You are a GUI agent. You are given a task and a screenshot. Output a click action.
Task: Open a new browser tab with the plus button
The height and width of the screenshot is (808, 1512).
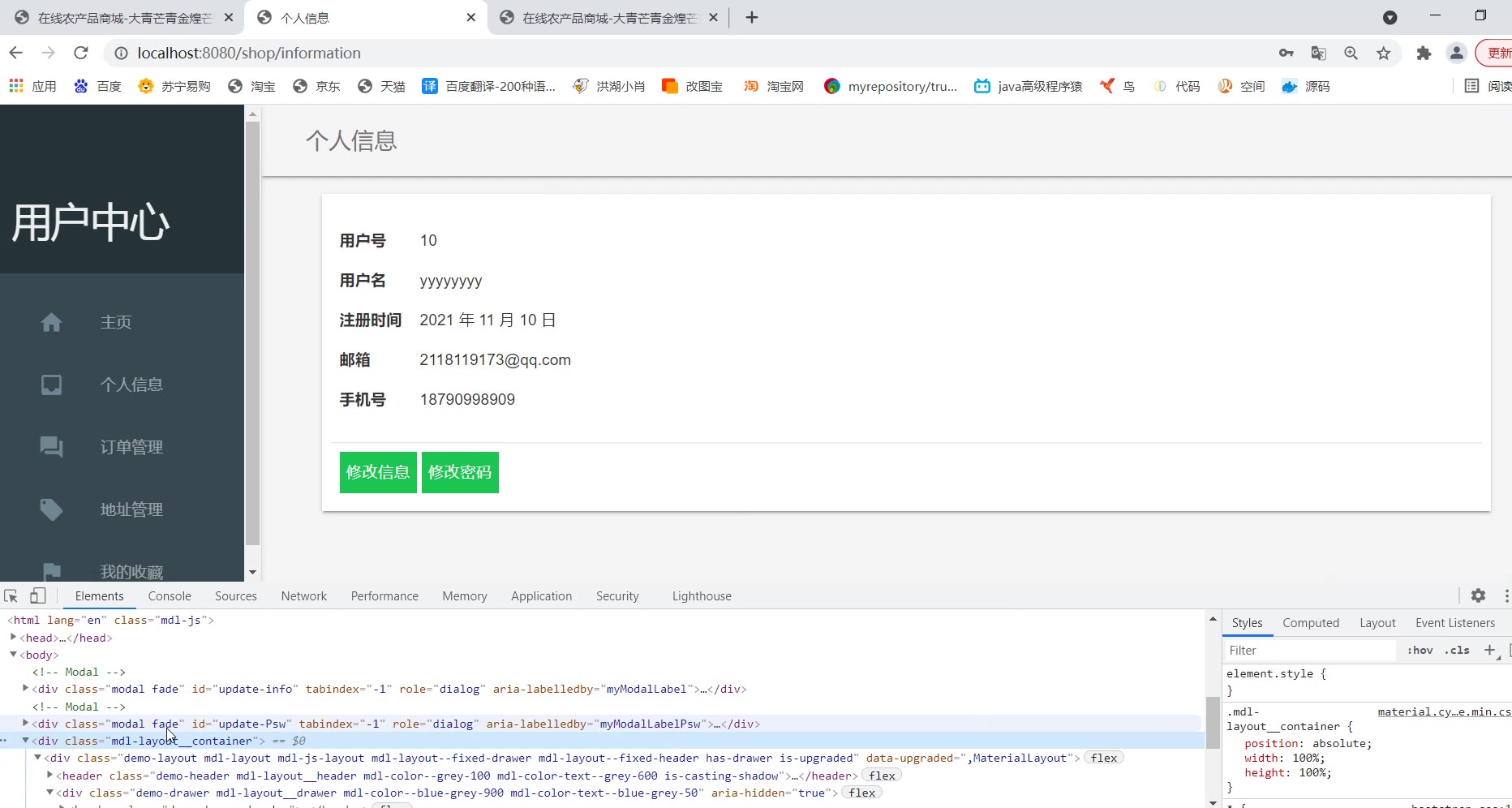coord(752,17)
